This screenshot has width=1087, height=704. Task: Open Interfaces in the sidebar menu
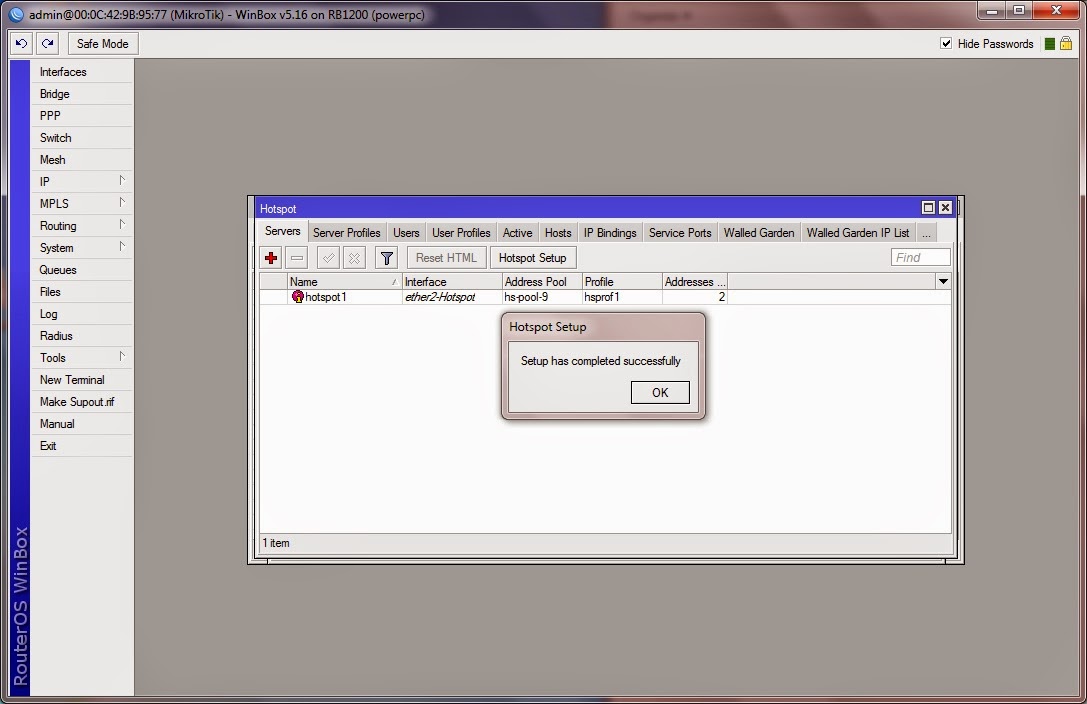coord(82,72)
